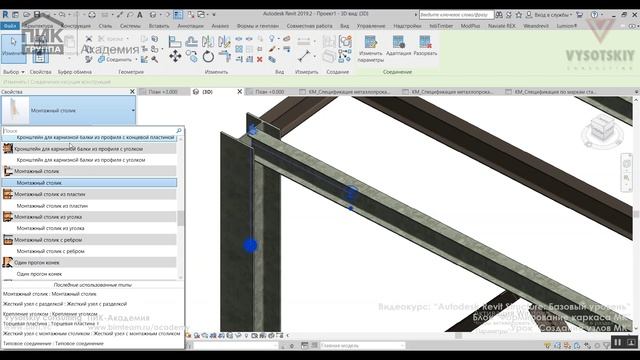
Task: Switch to the Сталь ribbon tab
Action: 105,26
